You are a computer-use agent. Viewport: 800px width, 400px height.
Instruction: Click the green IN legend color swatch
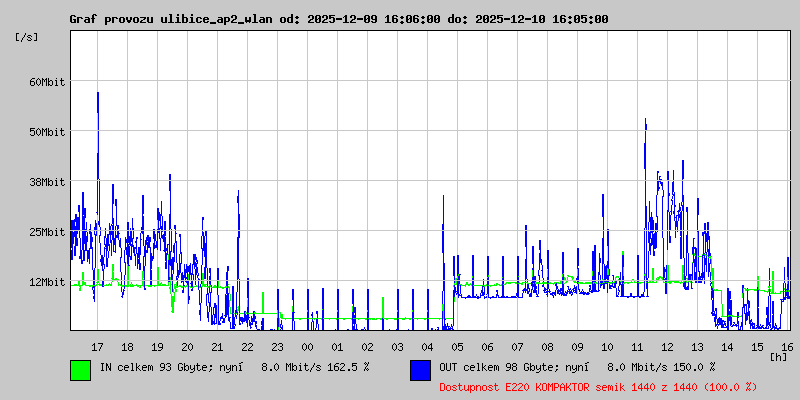tap(80, 369)
